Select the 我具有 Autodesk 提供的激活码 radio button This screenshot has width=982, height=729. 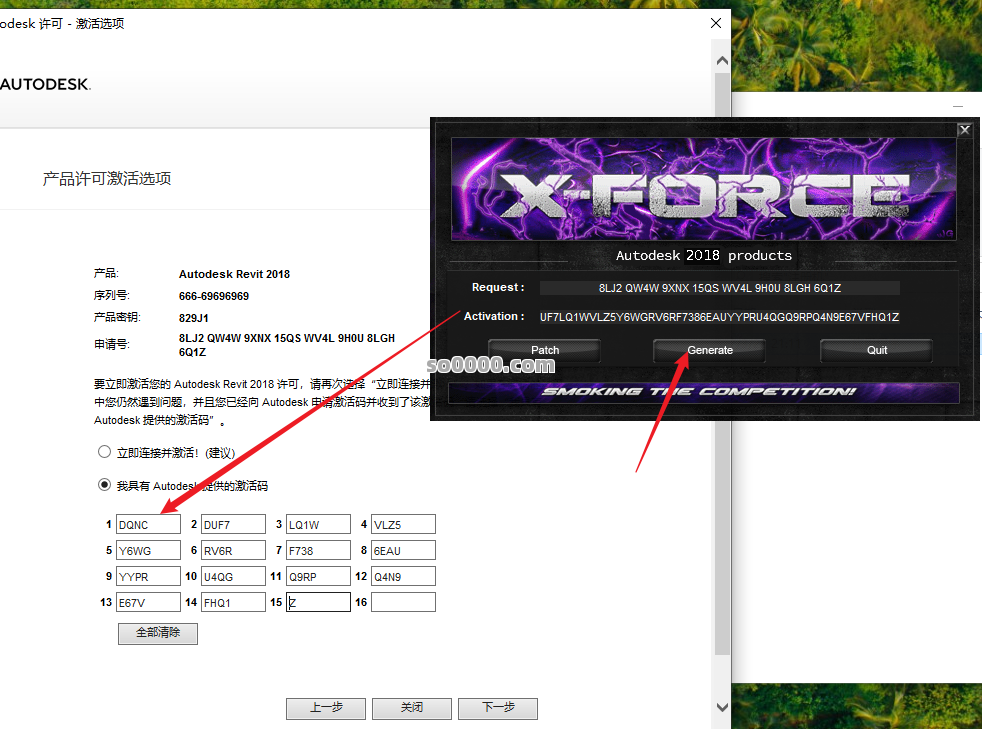pyautogui.click(x=105, y=485)
